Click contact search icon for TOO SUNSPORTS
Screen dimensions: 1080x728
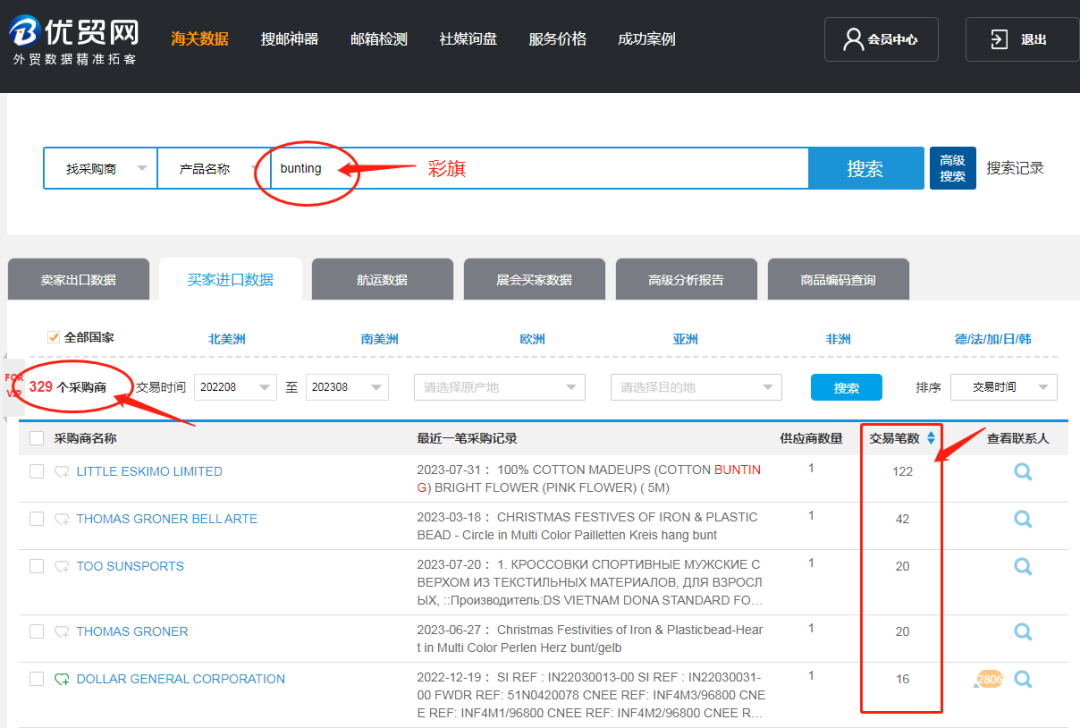coord(1023,566)
